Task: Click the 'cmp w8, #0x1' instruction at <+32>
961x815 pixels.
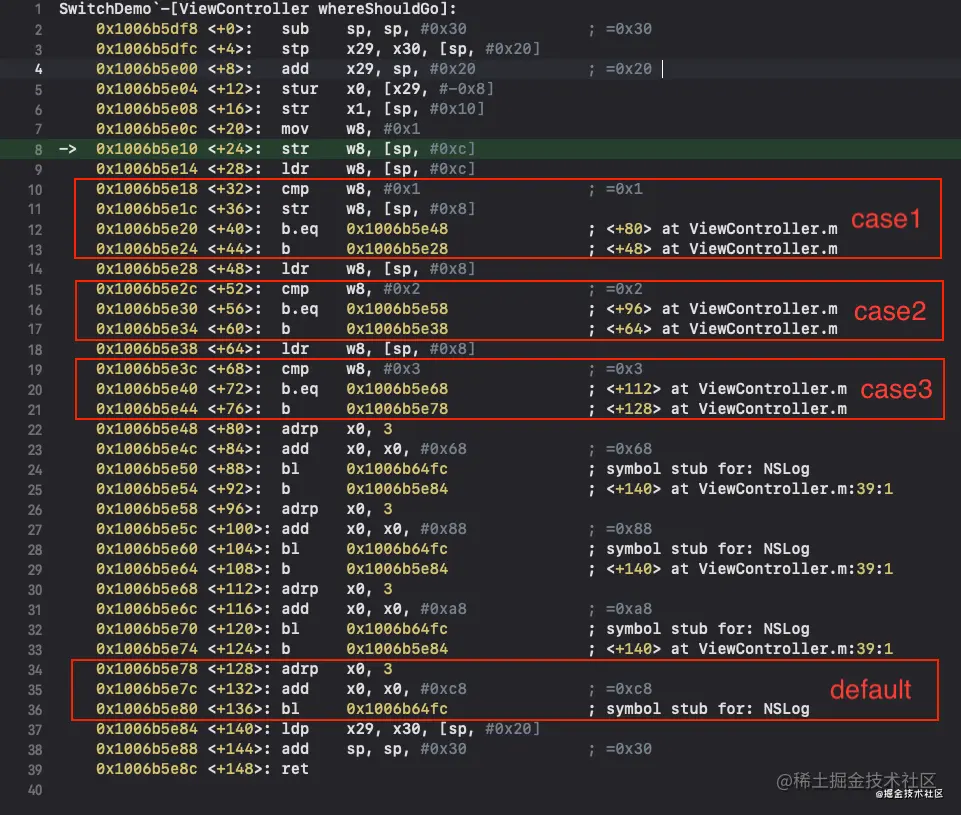Action: point(351,189)
